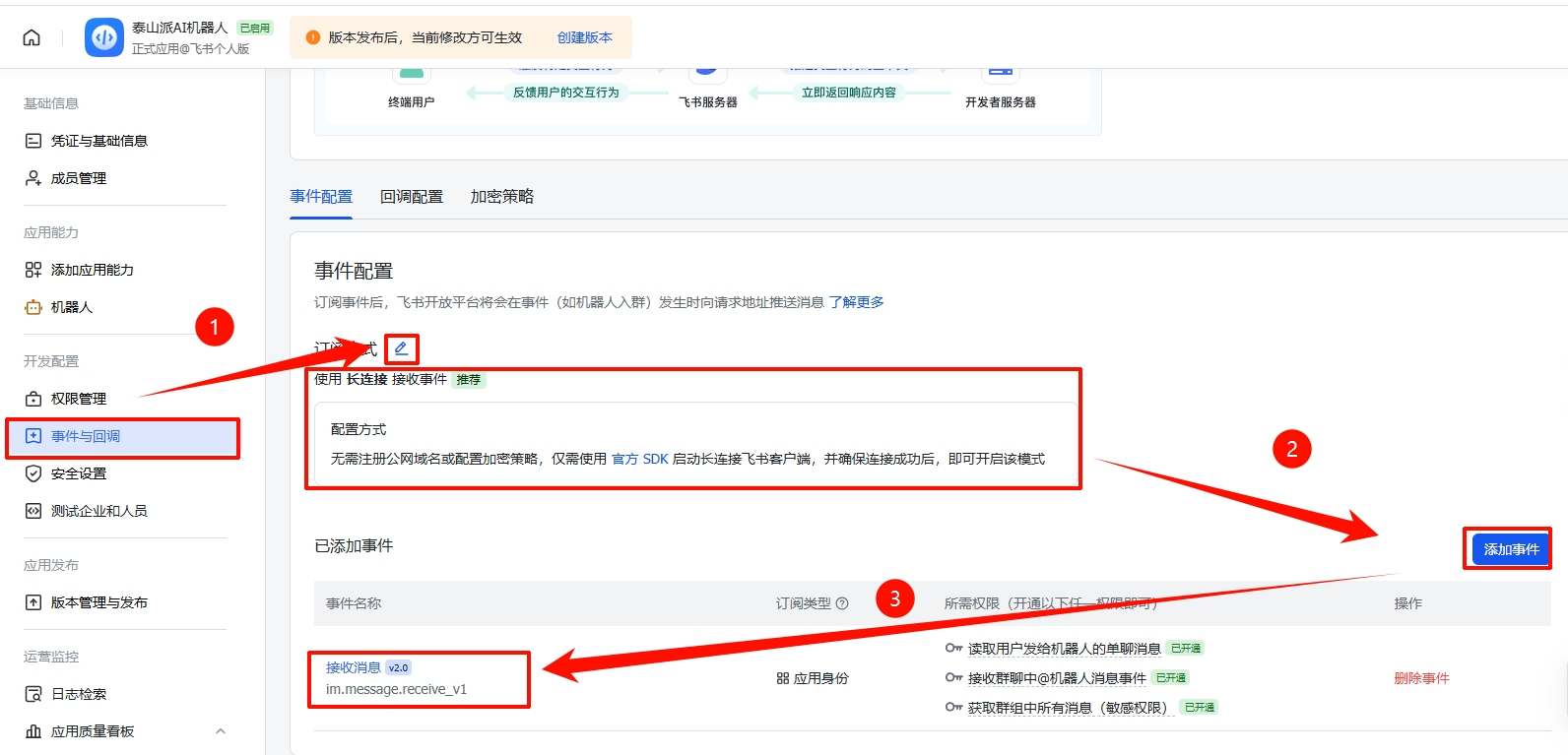Click the v2.0 version tag
Screen dimensions: 1568x755
[398, 667]
